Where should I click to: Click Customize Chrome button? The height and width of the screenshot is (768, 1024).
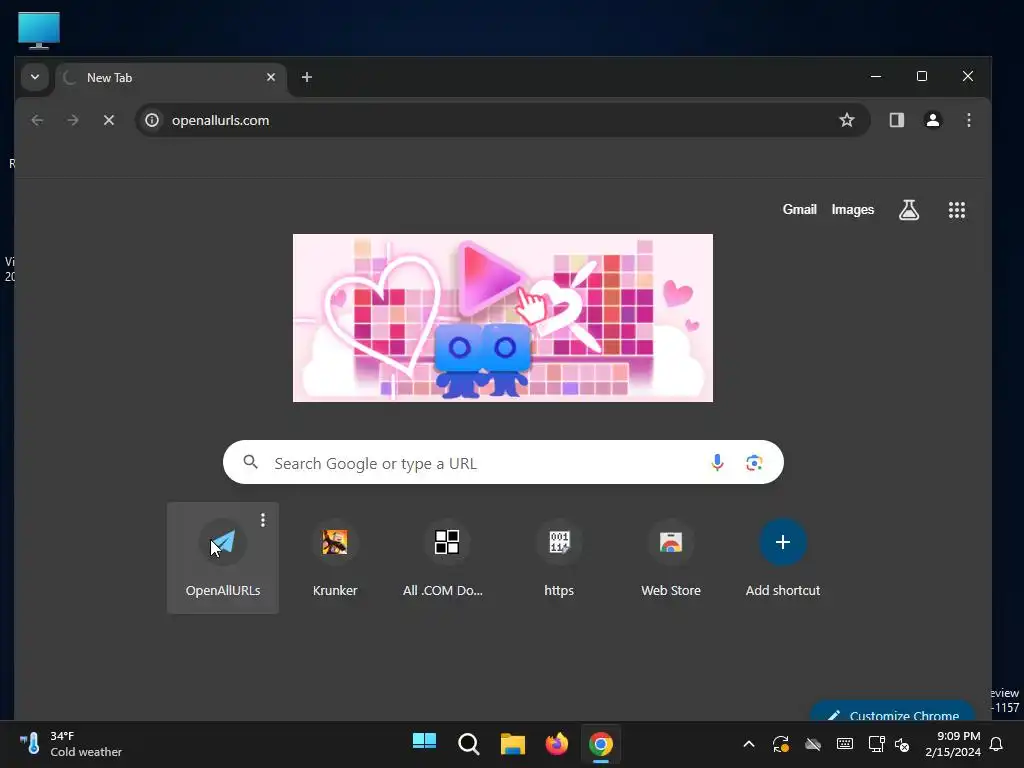click(x=892, y=713)
